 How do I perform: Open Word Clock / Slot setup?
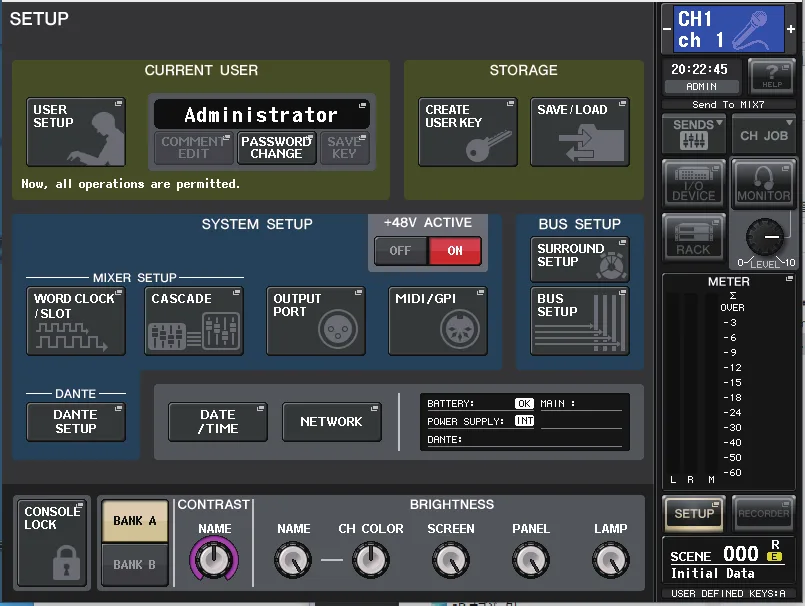(x=76, y=321)
